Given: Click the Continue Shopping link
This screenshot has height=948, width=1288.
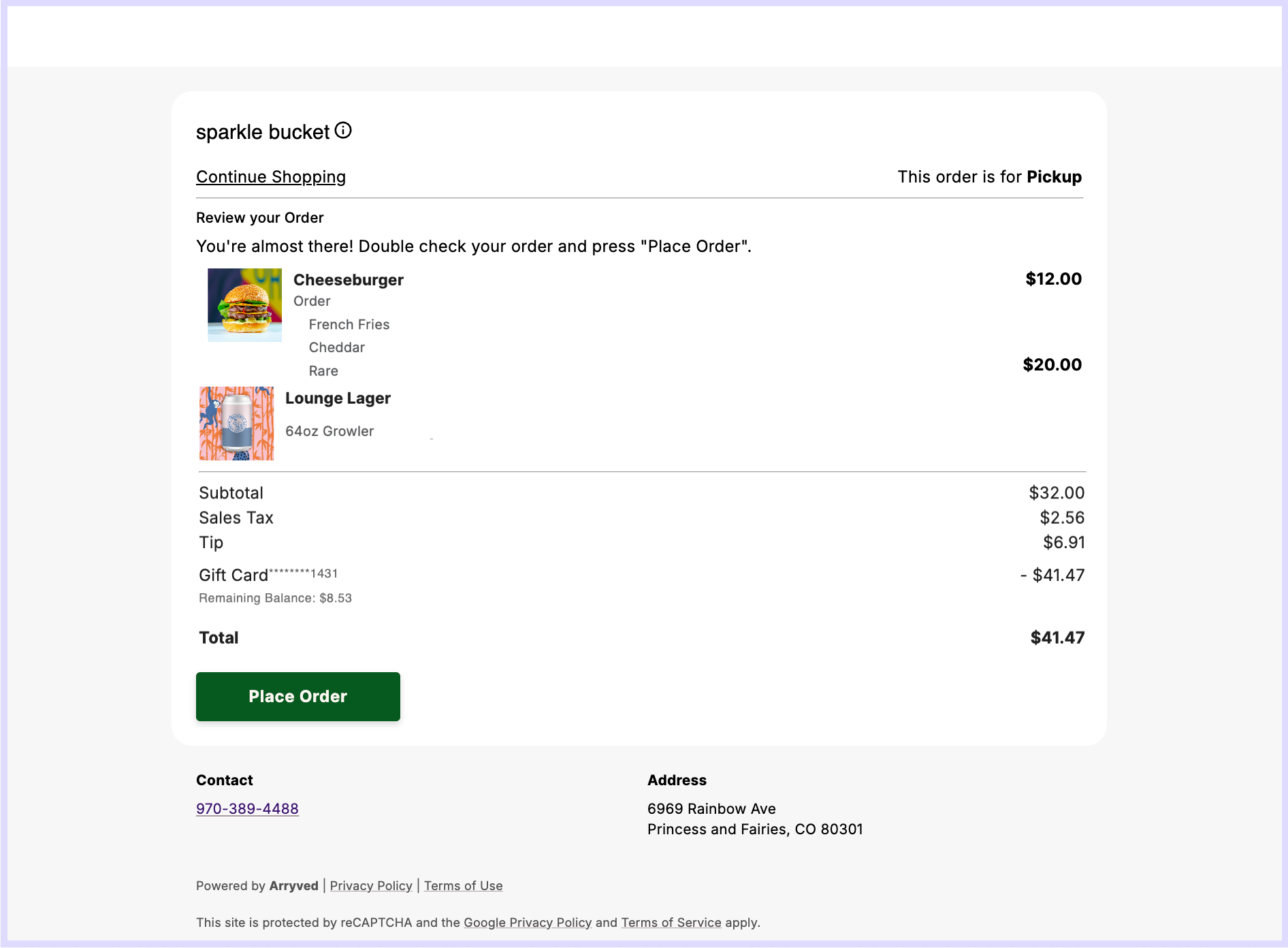Looking at the screenshot, I should coord(270,177).
